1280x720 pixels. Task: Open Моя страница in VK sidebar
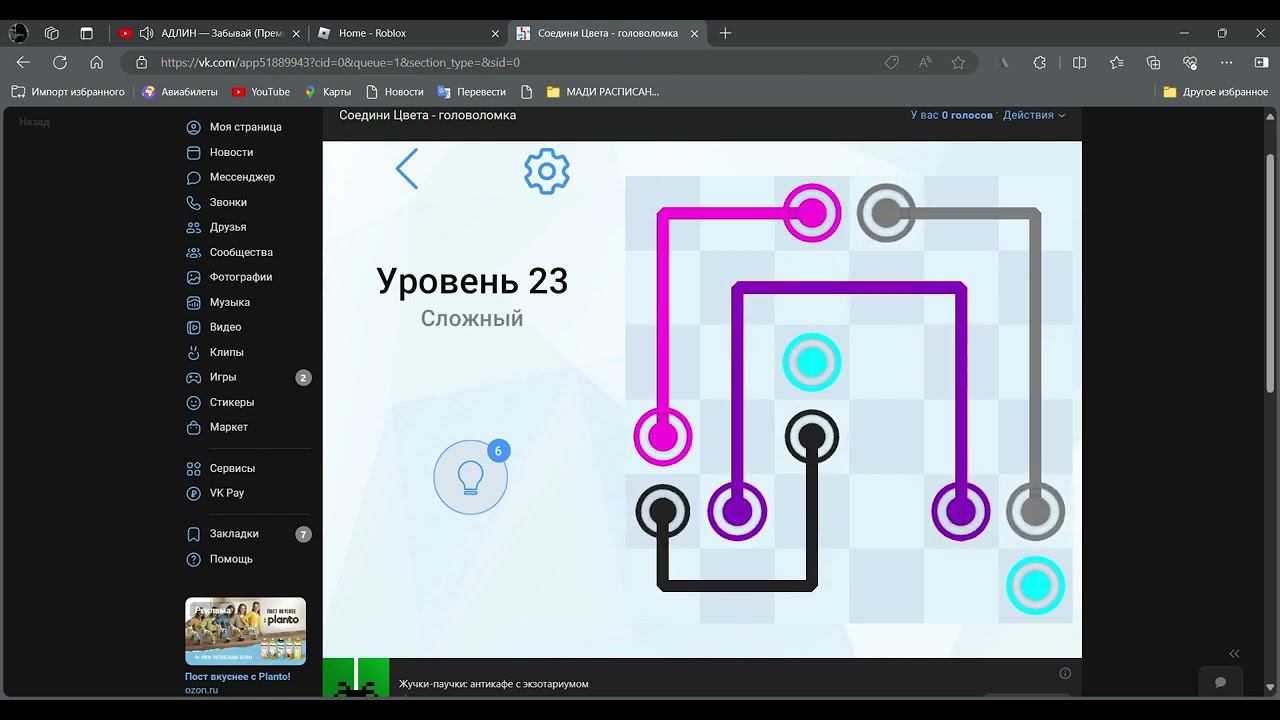pyautogui.click(x=246, y=127)
